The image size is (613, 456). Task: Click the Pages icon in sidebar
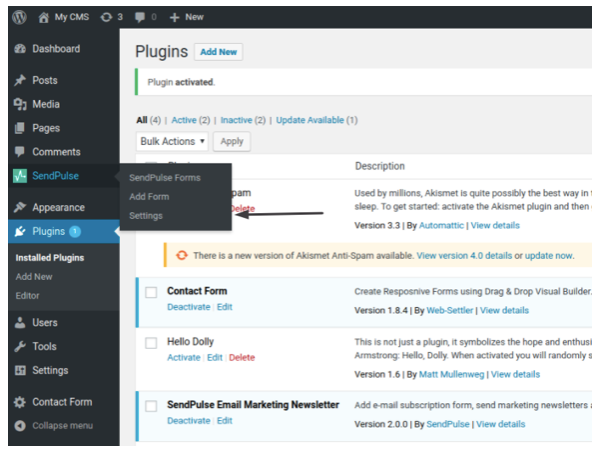pos(20,128)
